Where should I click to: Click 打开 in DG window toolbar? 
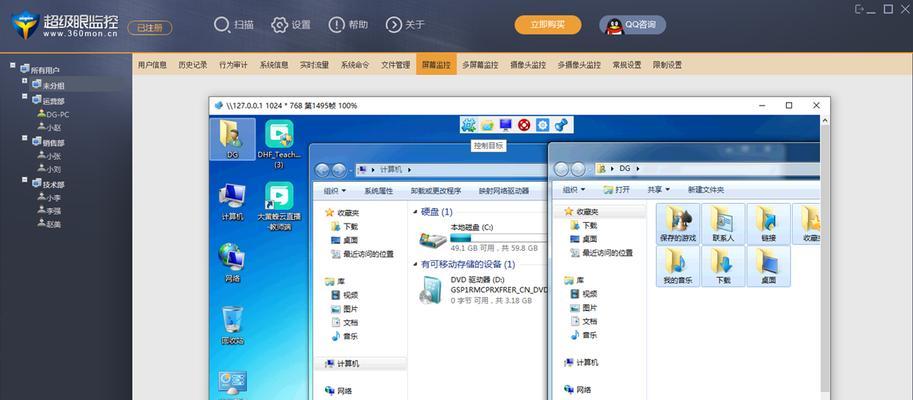(x=617, y=190)
